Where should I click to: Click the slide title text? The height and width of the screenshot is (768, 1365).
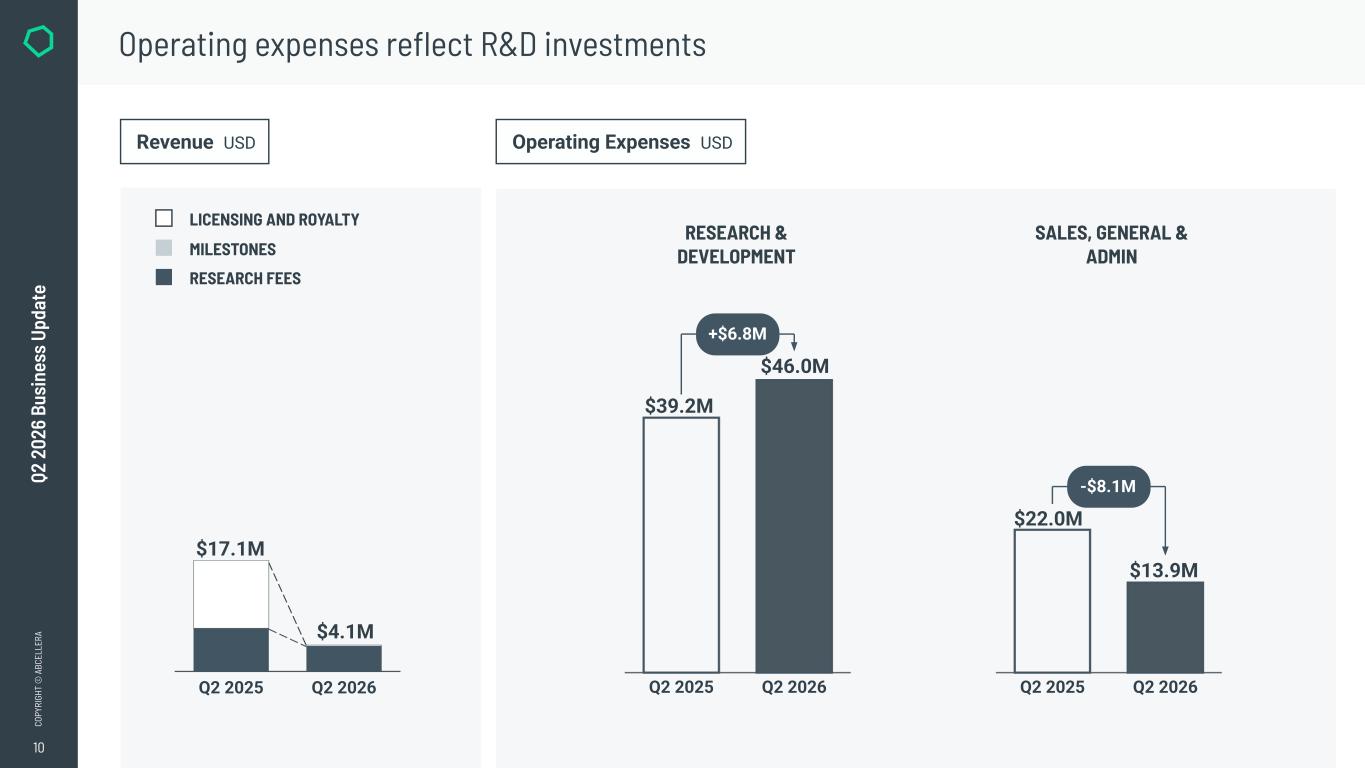pyautogui.click(x=412, y=44)
